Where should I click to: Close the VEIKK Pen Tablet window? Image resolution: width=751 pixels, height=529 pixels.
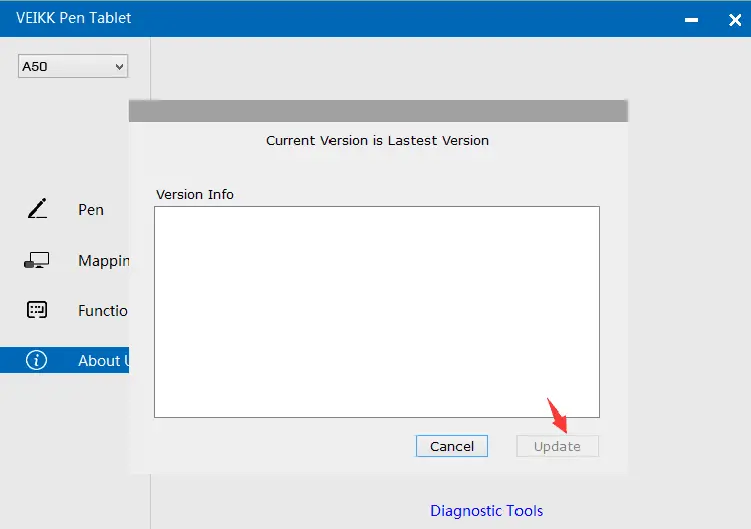coord(734,19)
